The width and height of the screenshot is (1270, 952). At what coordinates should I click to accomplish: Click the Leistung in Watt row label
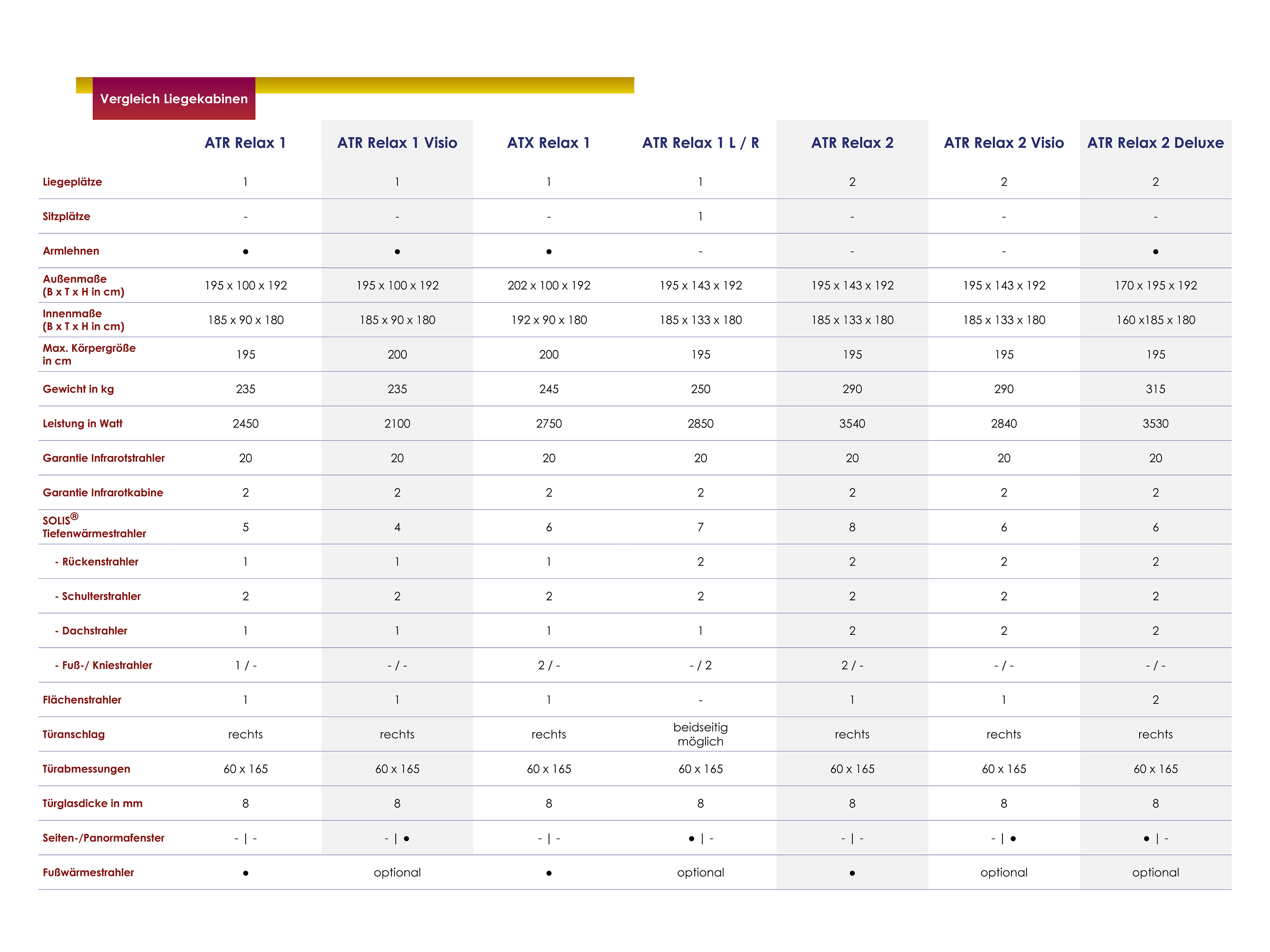coord(83,424)
